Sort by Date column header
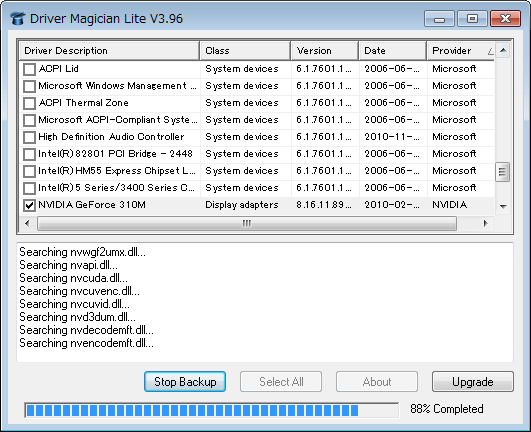This screenshot has width=531, height=432. point(393,51)
